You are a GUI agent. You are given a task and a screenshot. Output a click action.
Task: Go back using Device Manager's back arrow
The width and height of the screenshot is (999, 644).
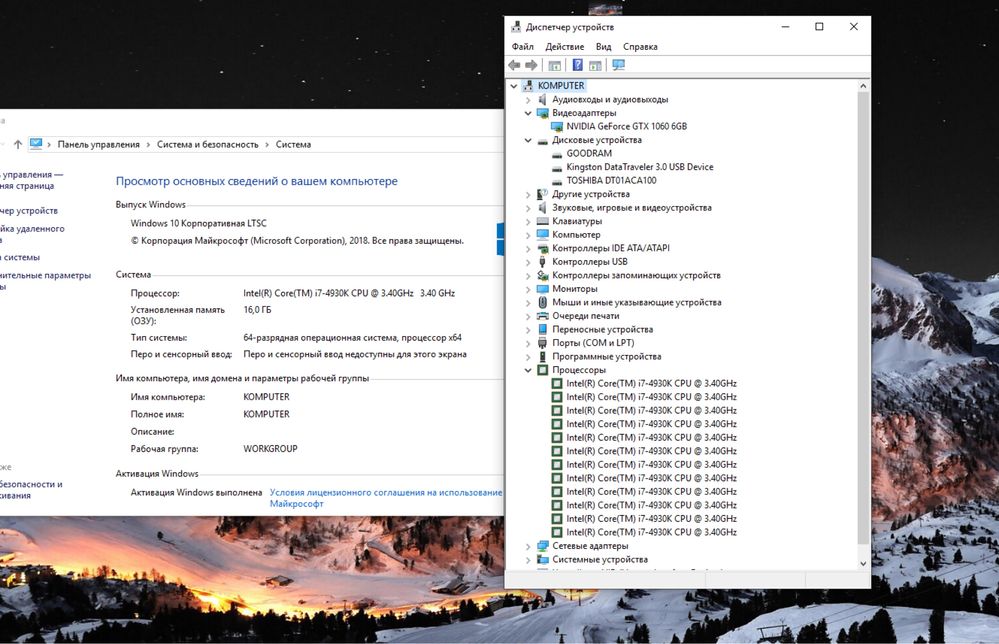(x=514, y=65)
